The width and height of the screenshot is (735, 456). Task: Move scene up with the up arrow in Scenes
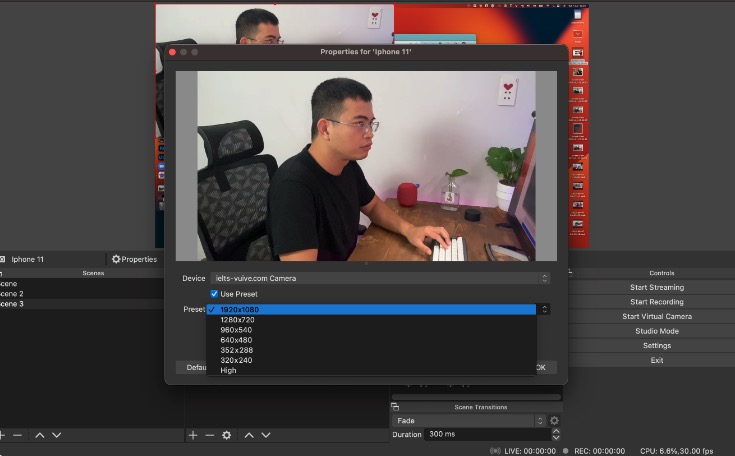coord(40,435)
